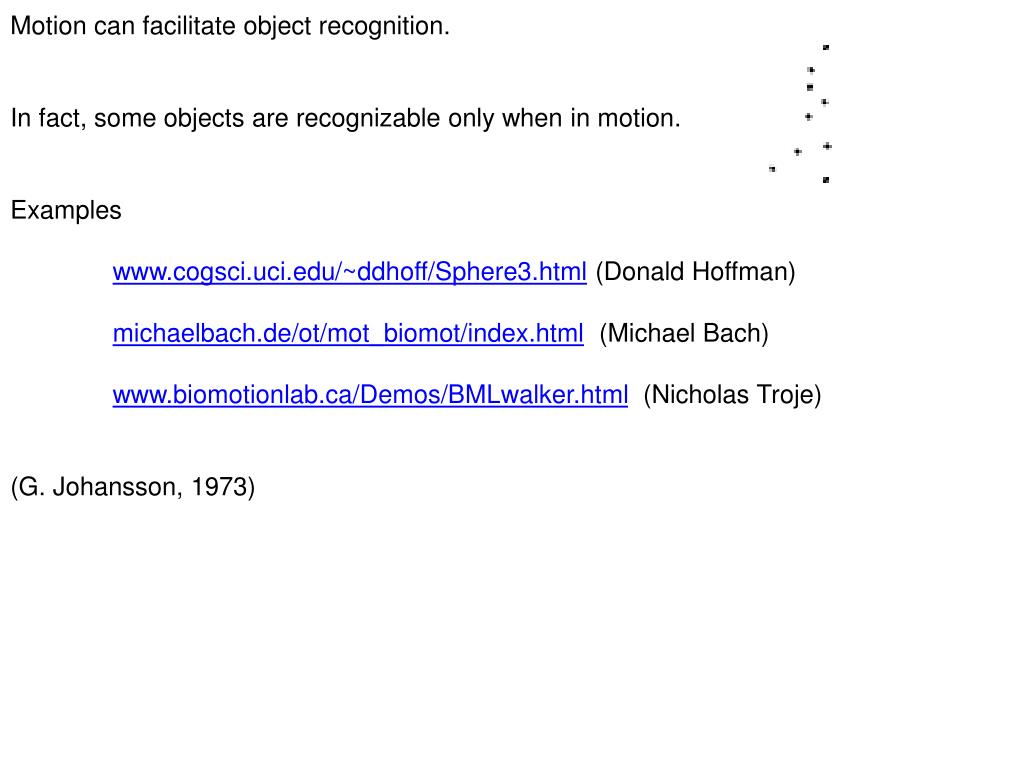Click the lowest dot of the point-light figure
This screenshot has height=768, width=1024.
(826, 180)
